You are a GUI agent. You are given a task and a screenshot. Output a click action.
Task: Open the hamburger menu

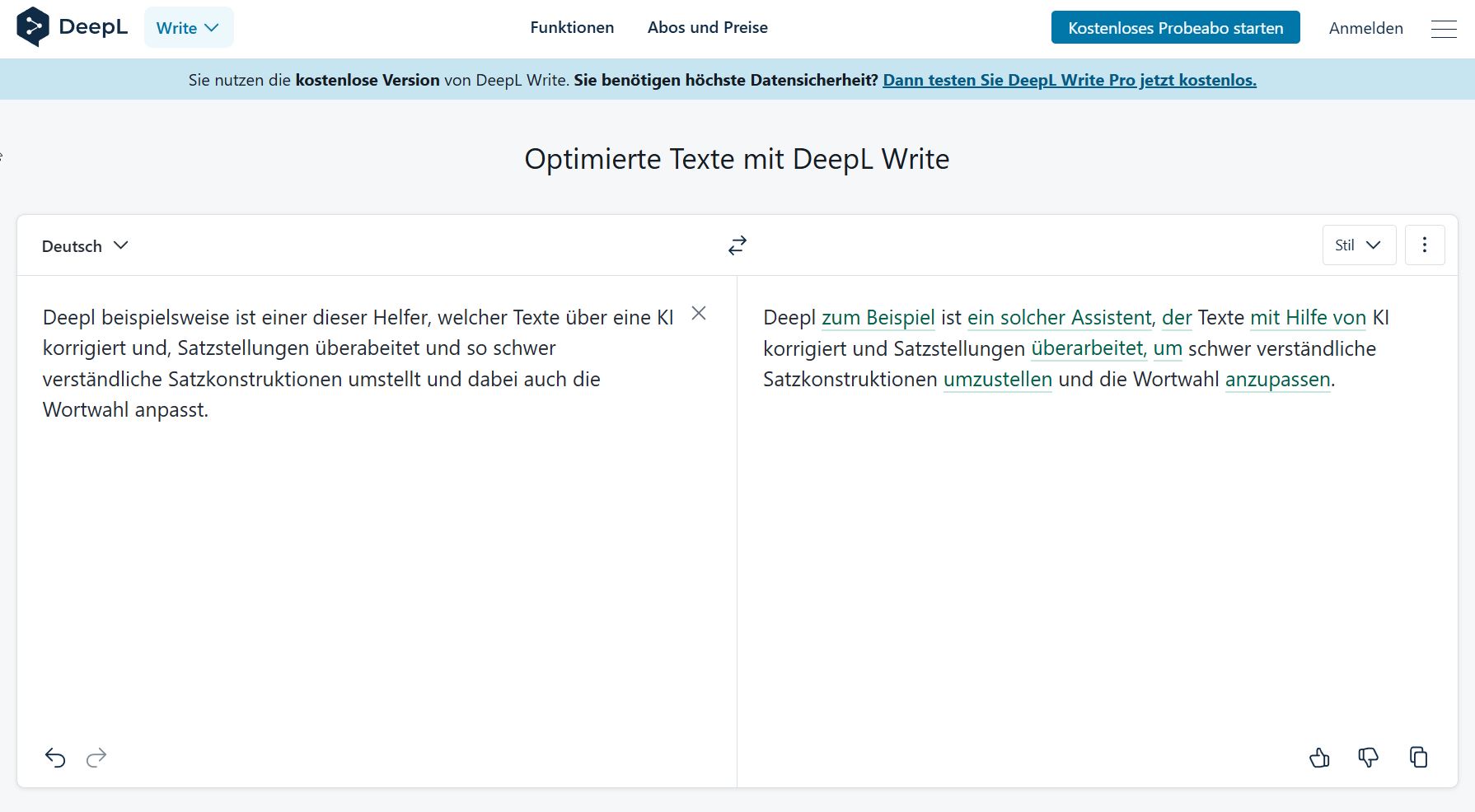pos(1444,29)
